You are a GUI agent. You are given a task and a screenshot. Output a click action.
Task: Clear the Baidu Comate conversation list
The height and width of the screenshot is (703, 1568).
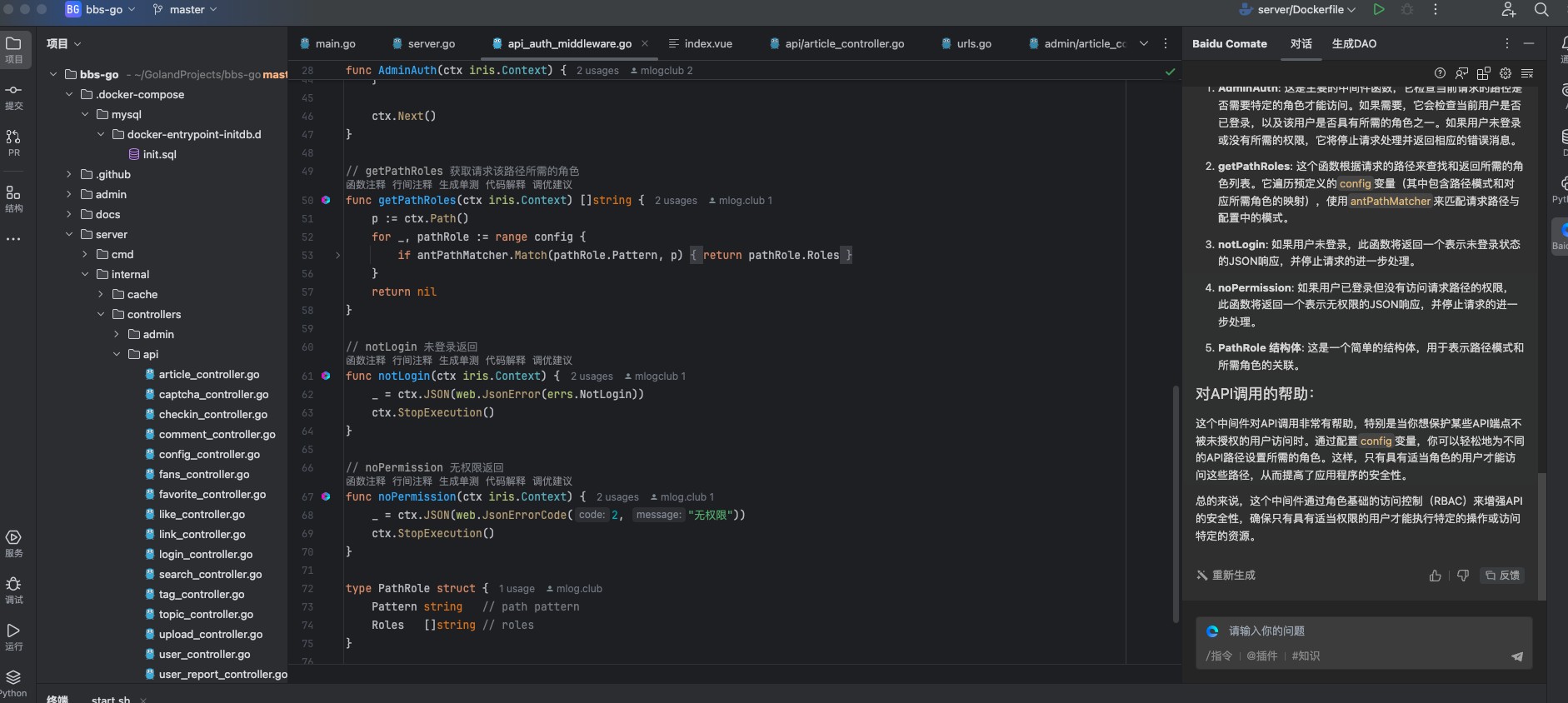tap(1527, 73)
